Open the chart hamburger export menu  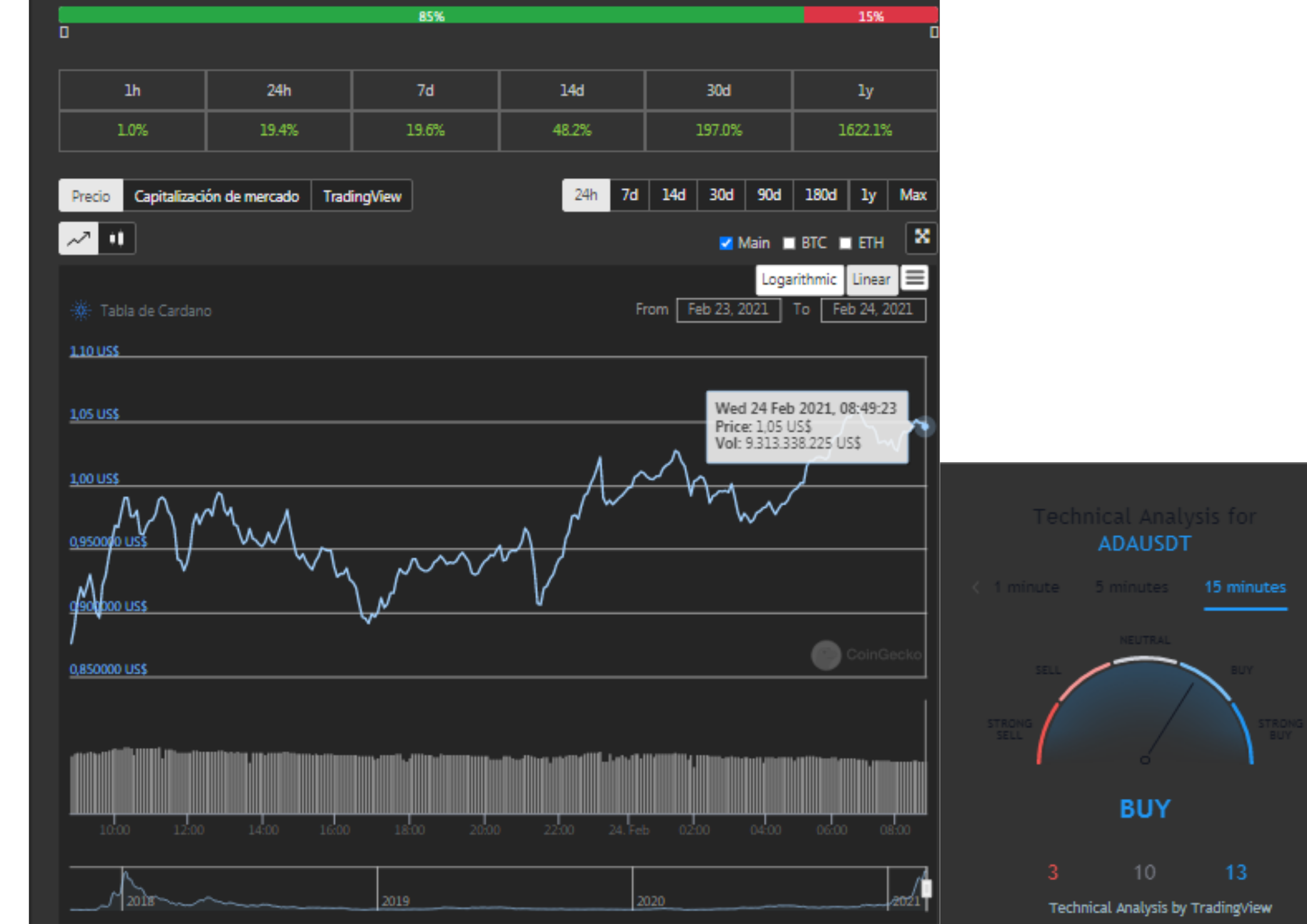pos(915,278)
